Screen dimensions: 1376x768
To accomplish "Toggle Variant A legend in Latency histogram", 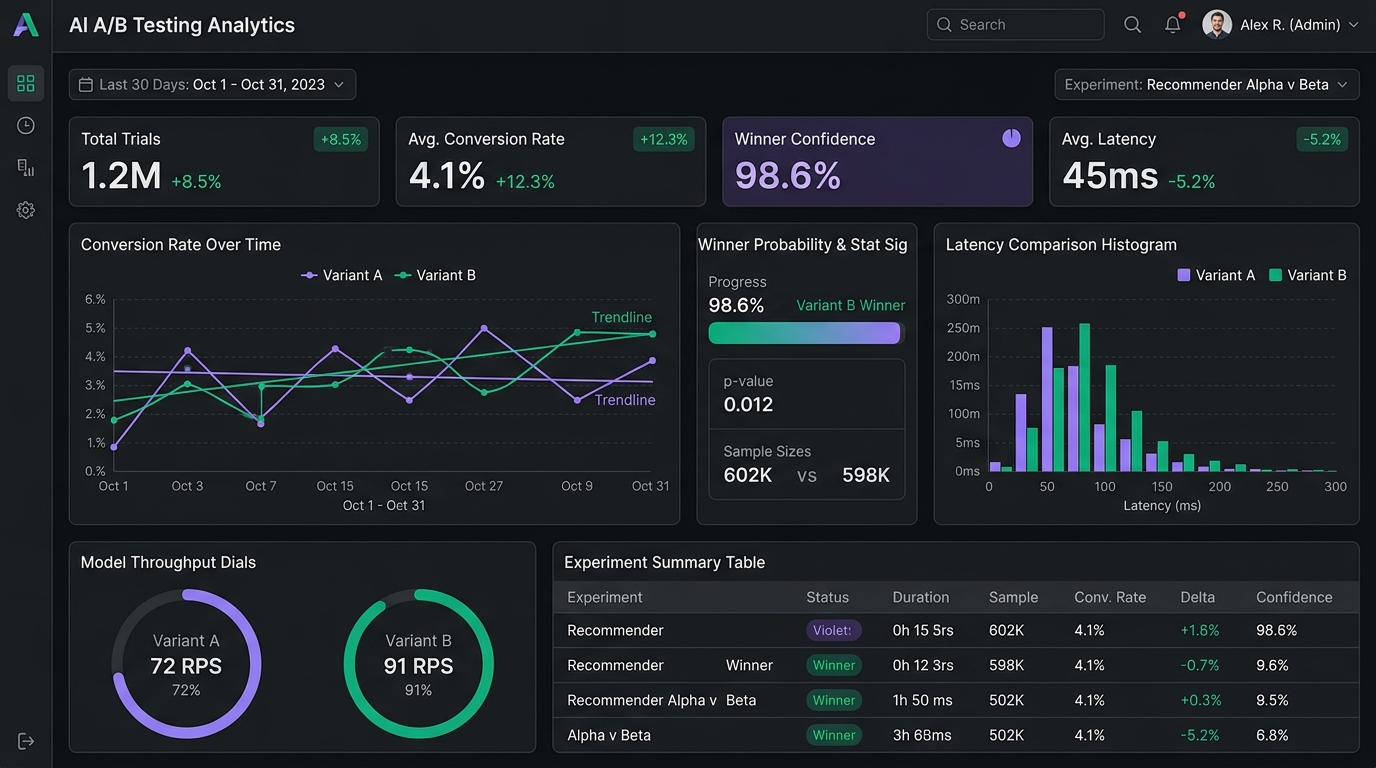I will click(x=1216, y=275).
